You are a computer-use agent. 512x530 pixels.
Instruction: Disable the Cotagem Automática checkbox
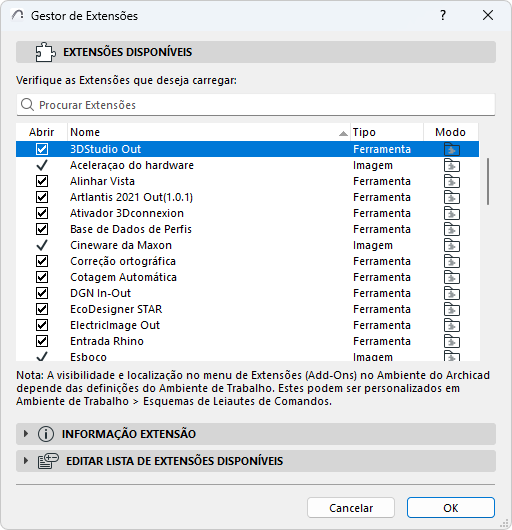[x=42, y=277]
